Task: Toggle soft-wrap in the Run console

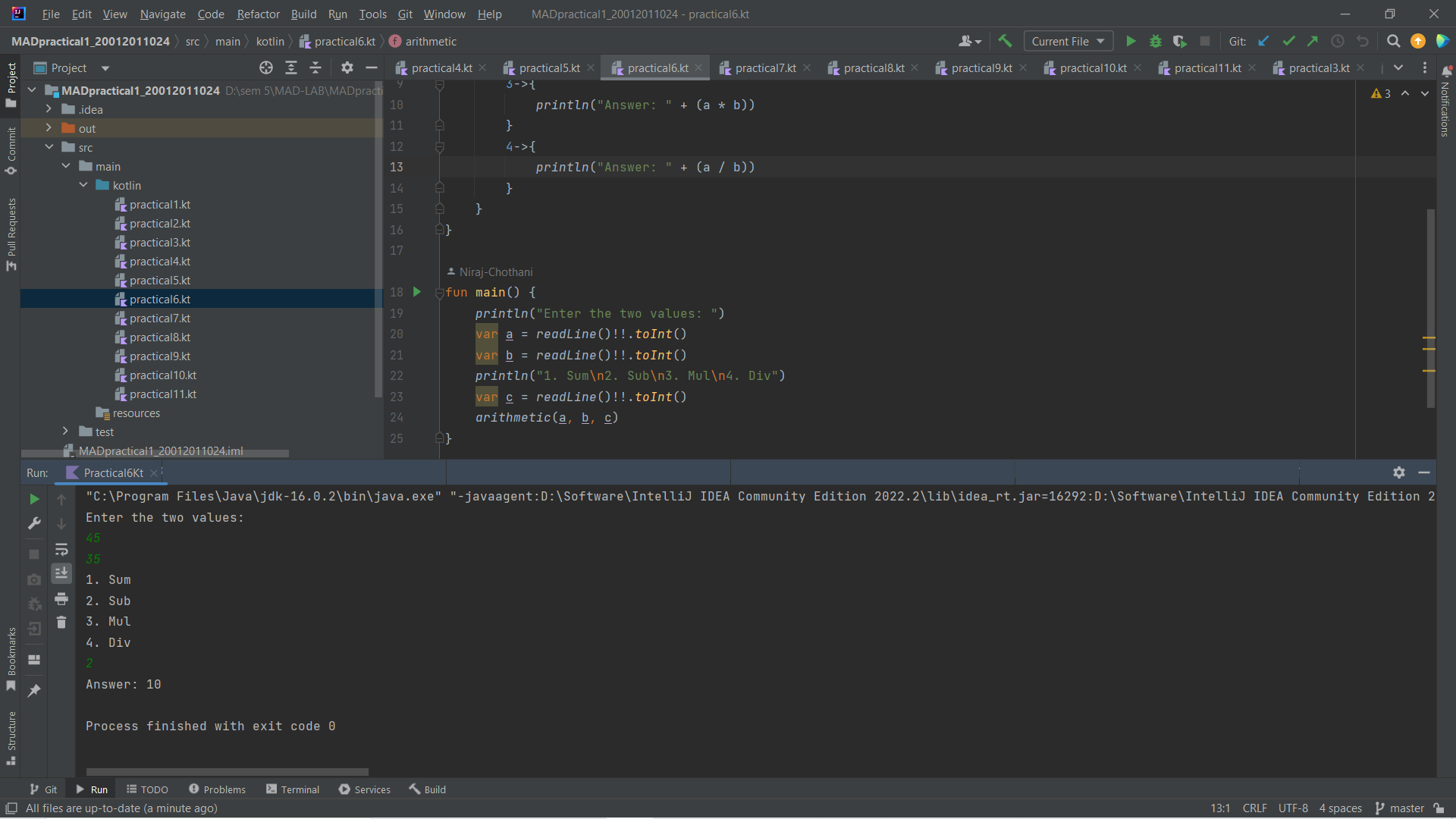Action: [61, 549]
